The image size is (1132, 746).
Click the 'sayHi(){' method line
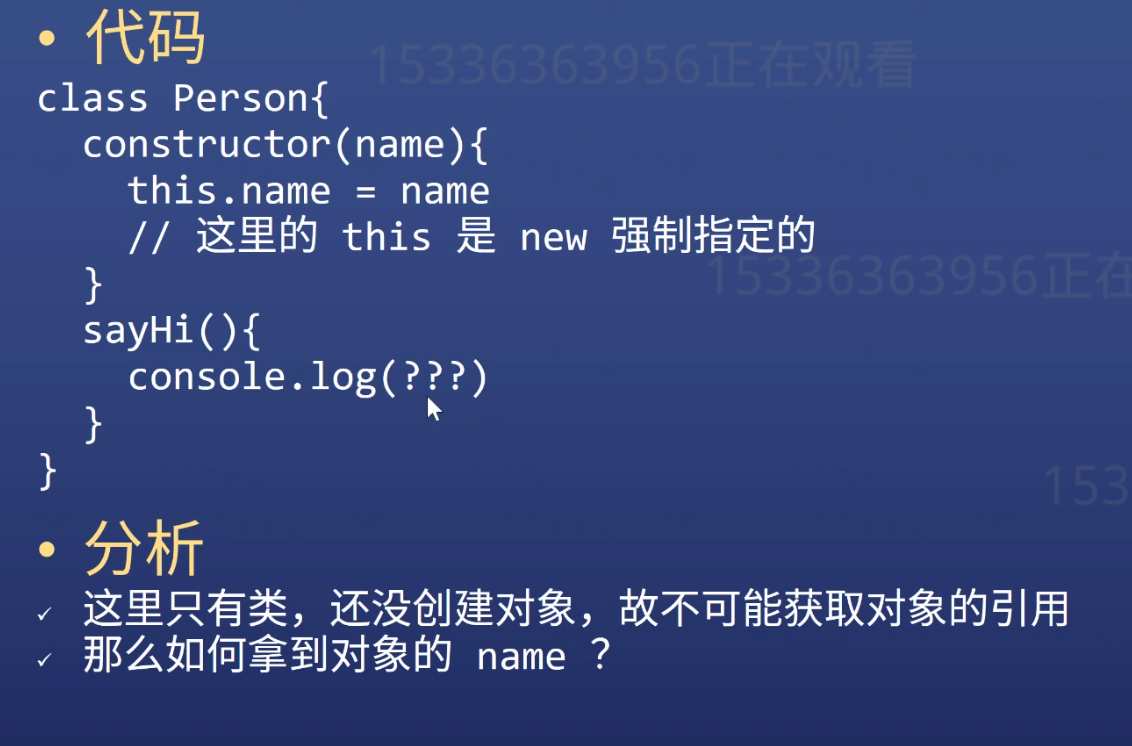click(x=172, y=331)
